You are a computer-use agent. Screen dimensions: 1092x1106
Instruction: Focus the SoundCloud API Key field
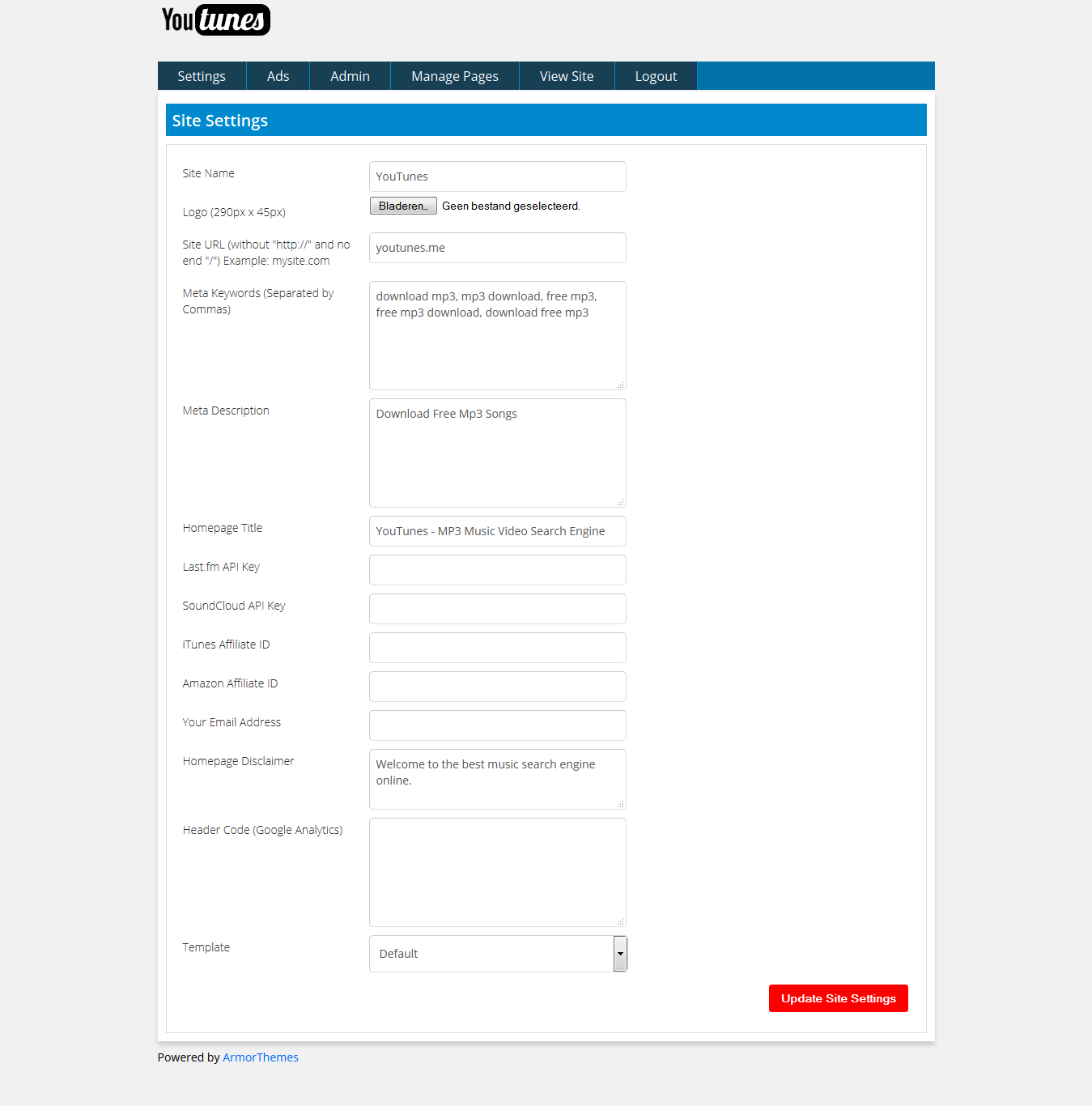tap(498, 609)
